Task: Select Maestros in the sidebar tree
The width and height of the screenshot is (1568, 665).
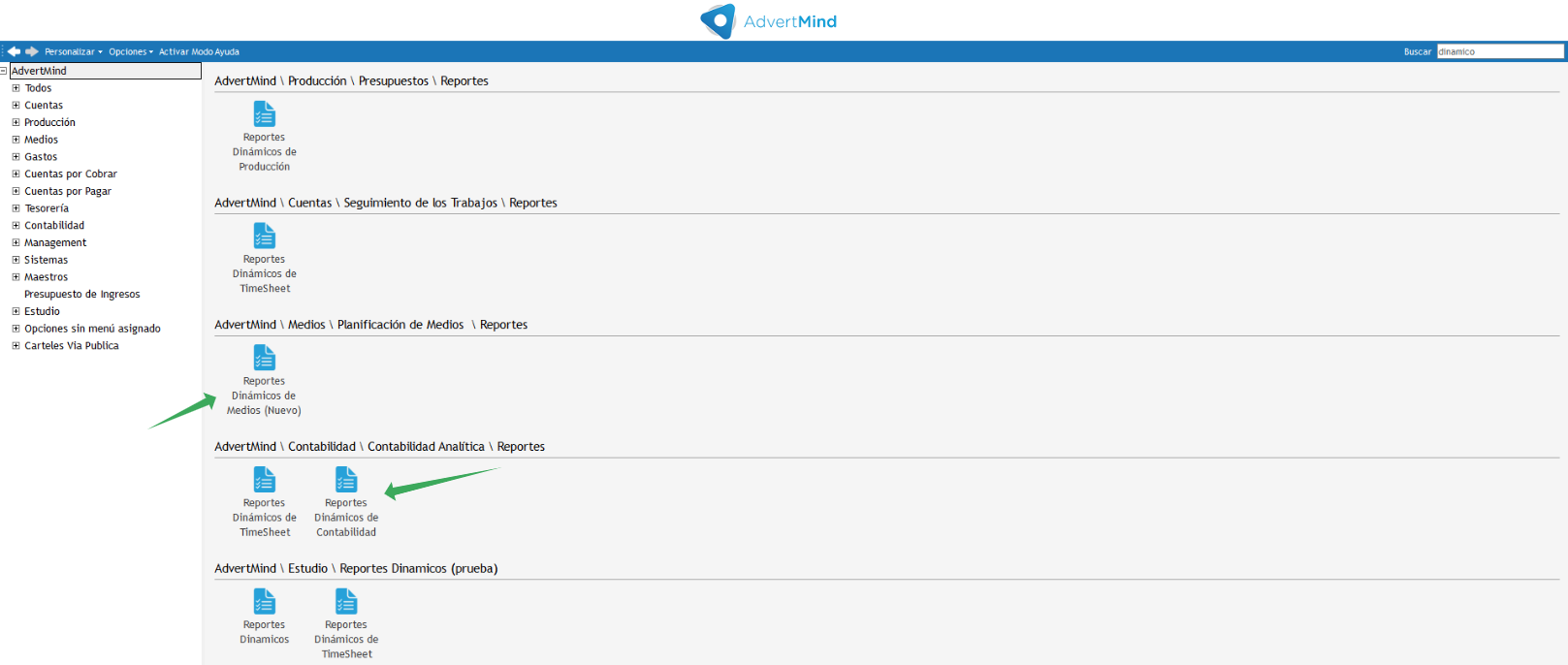Action: click(x=46, y=277)
